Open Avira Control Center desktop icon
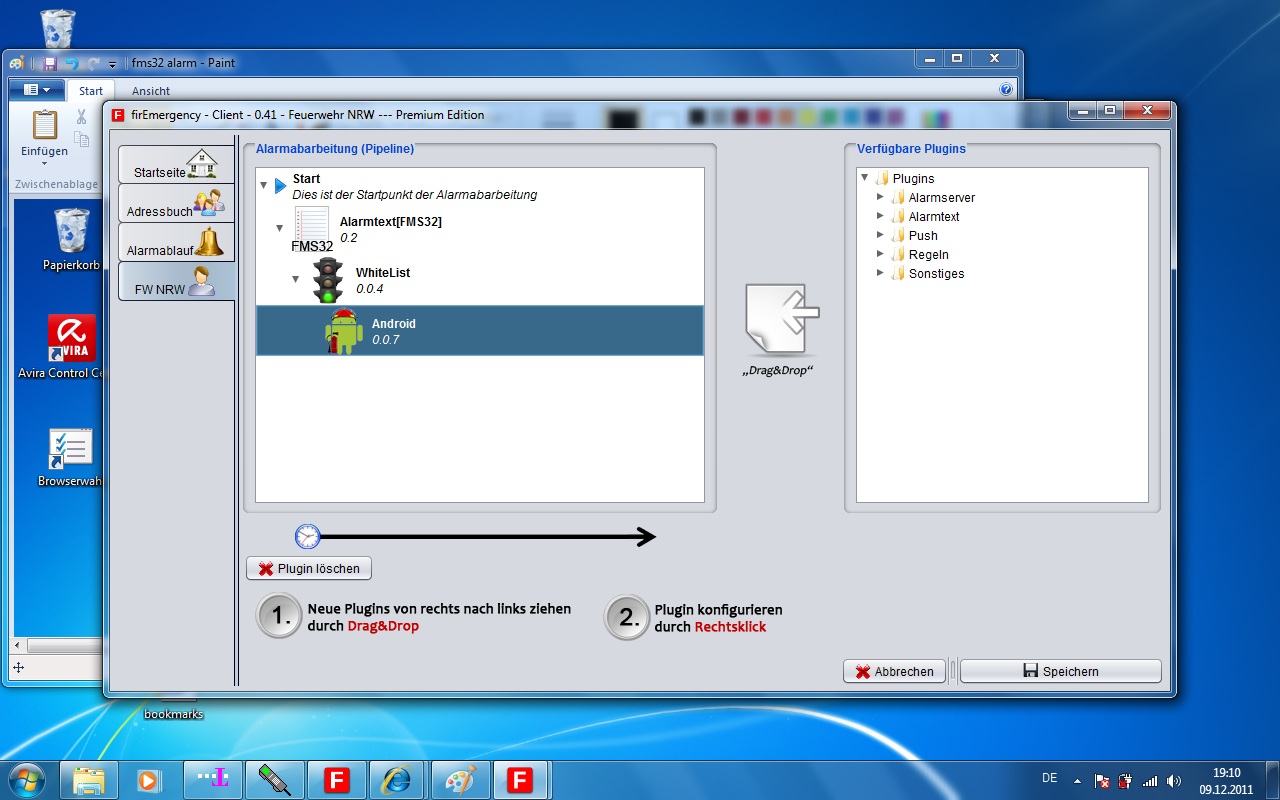 click(71, 340)
